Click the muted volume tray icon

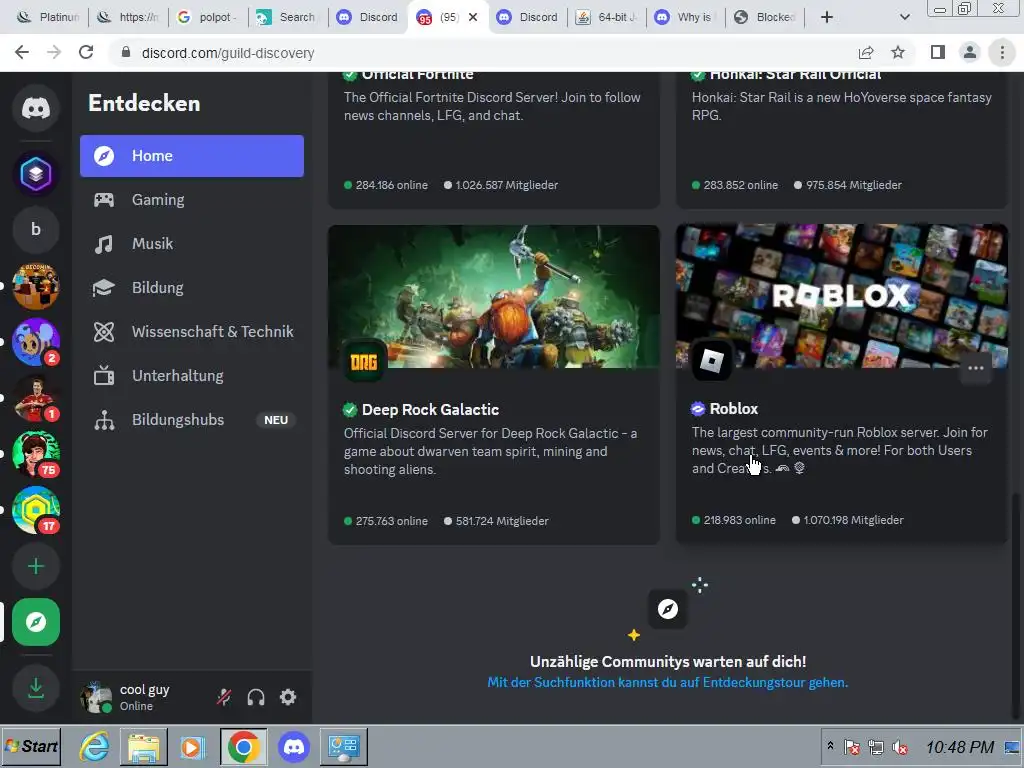[x=900, y=747]
